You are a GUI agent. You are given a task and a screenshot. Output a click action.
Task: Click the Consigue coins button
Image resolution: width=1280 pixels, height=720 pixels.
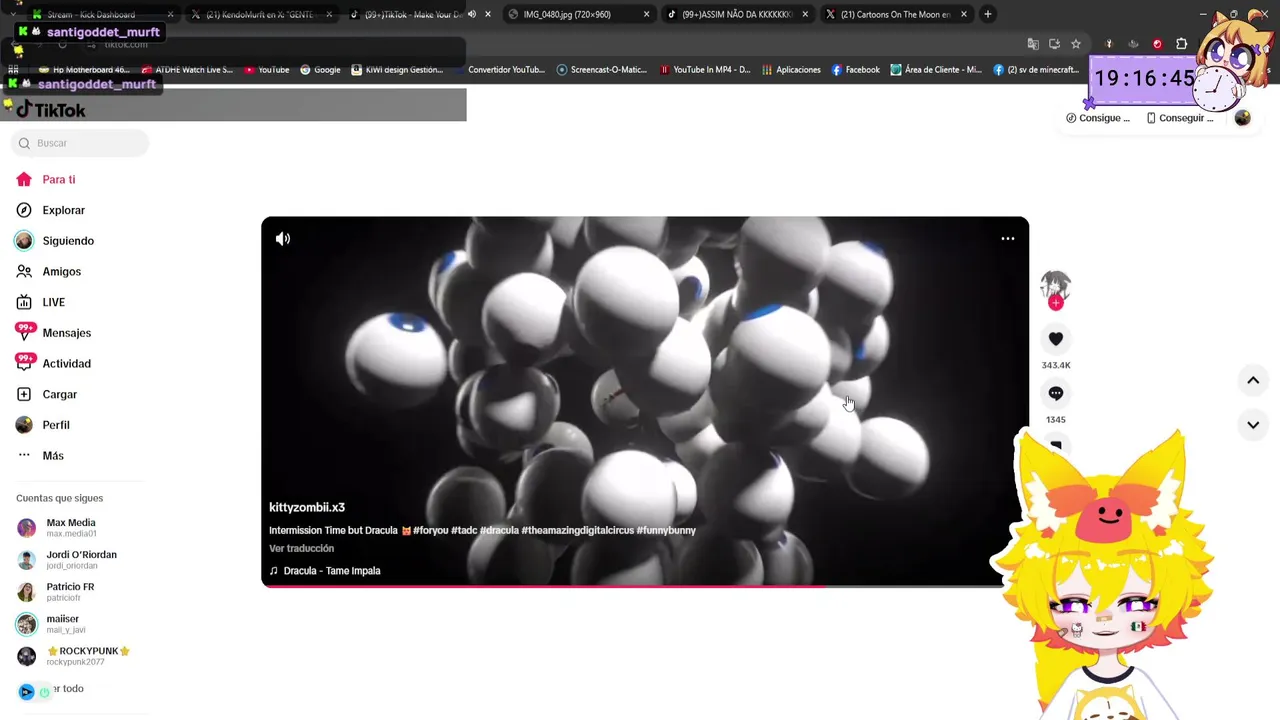click(1098, 118)
